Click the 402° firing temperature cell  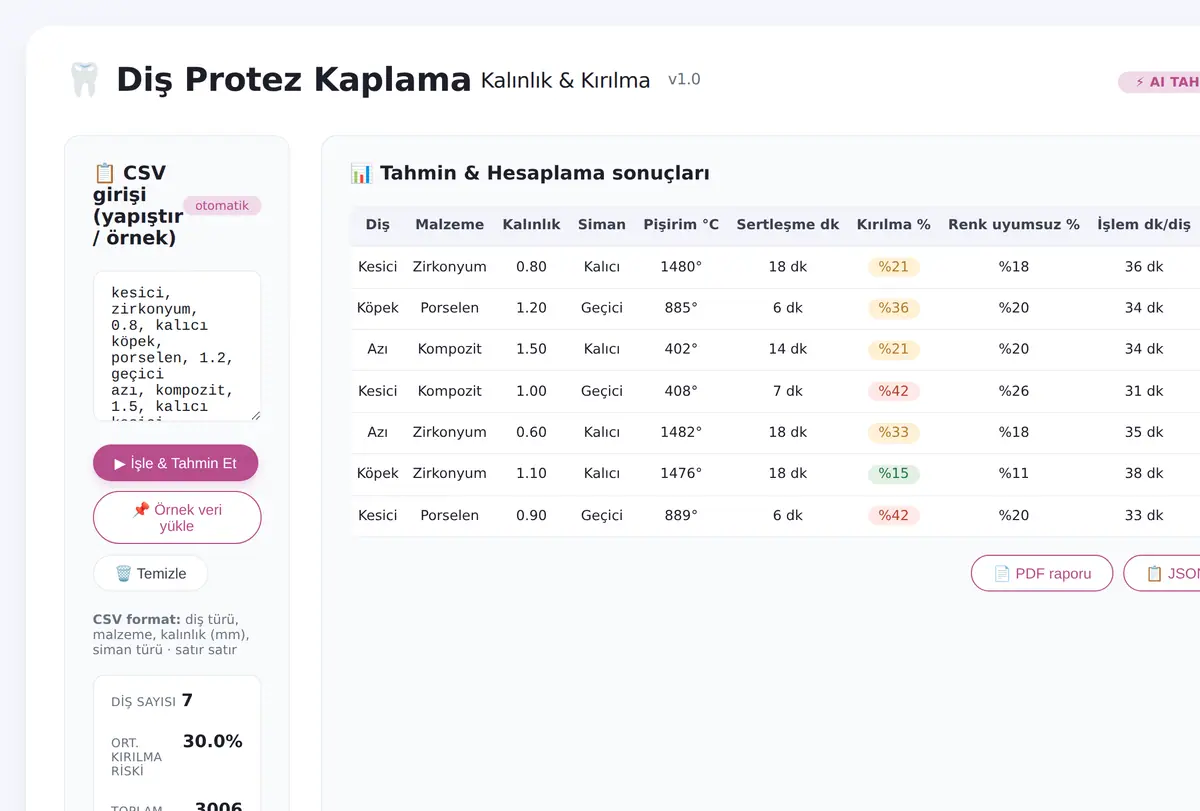click(681, 349)
